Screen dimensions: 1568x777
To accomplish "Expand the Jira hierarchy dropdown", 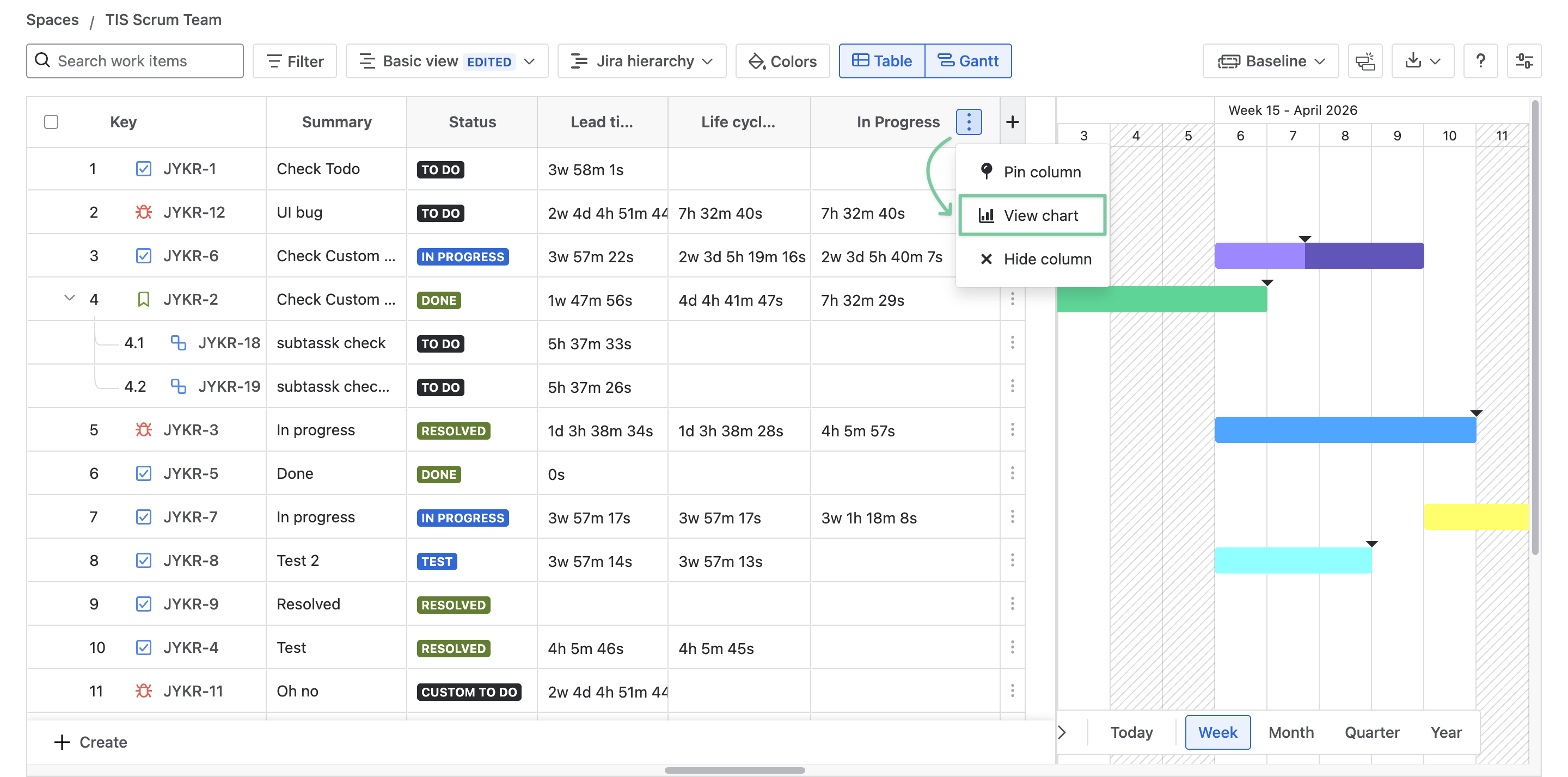I will 641,61.
